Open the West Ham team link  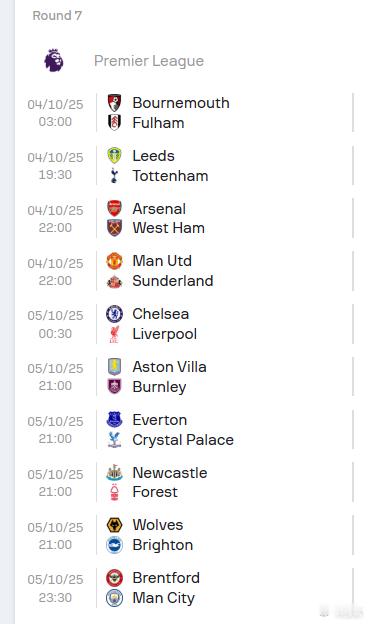[x=169, y=228]
